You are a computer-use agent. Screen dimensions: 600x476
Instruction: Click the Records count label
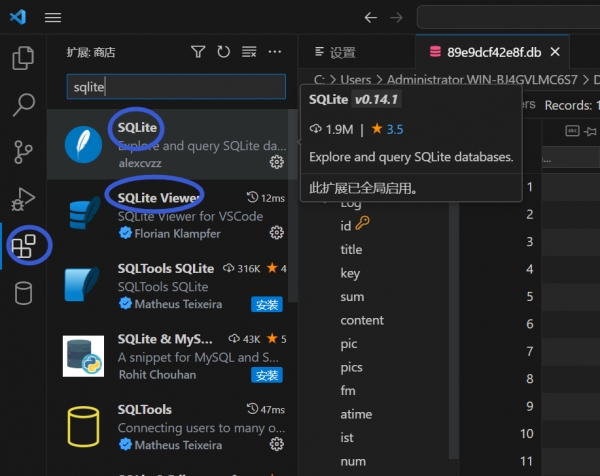[x=572, y=105]
